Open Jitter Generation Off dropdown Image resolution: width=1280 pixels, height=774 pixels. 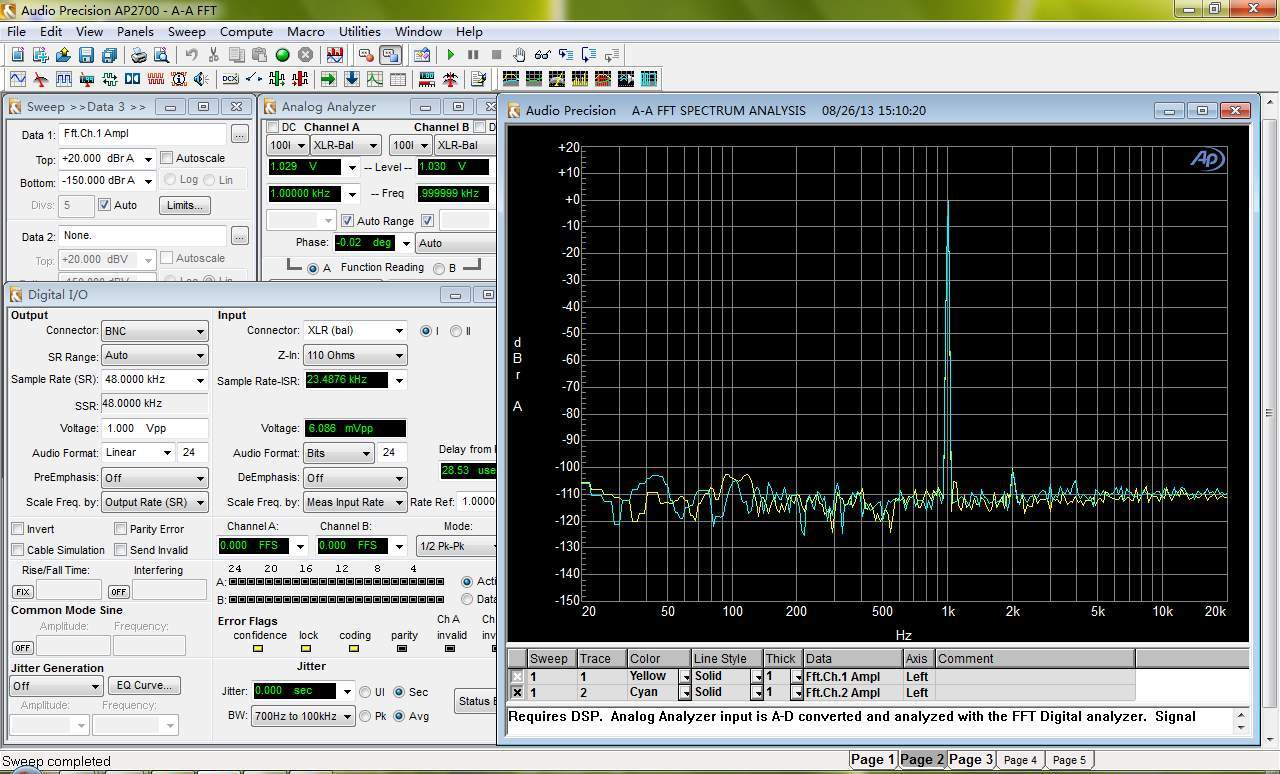(56, 686)
